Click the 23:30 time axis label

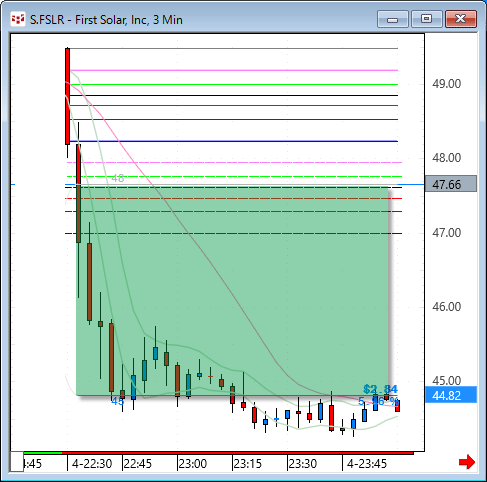coord(303,464)
